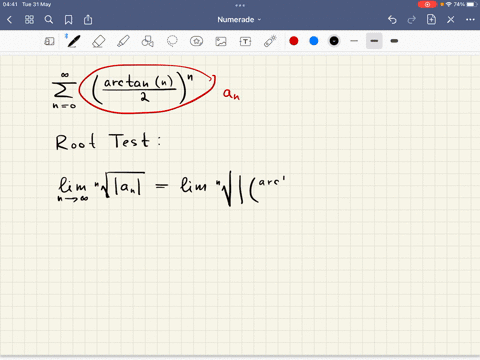
Task: Tap the three-dot multitasking handle
Action: (x=240, y=5)
